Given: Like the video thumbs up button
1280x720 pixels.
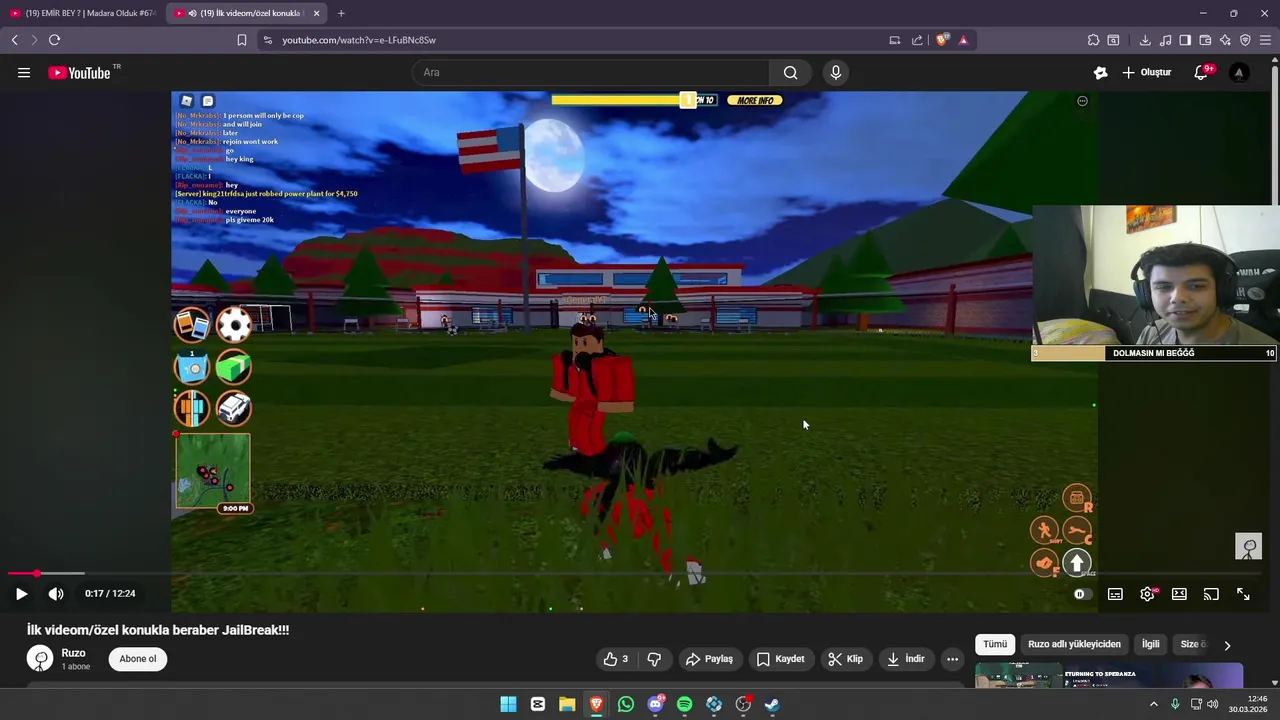Looking at the screenshot, I should (616, 659).
